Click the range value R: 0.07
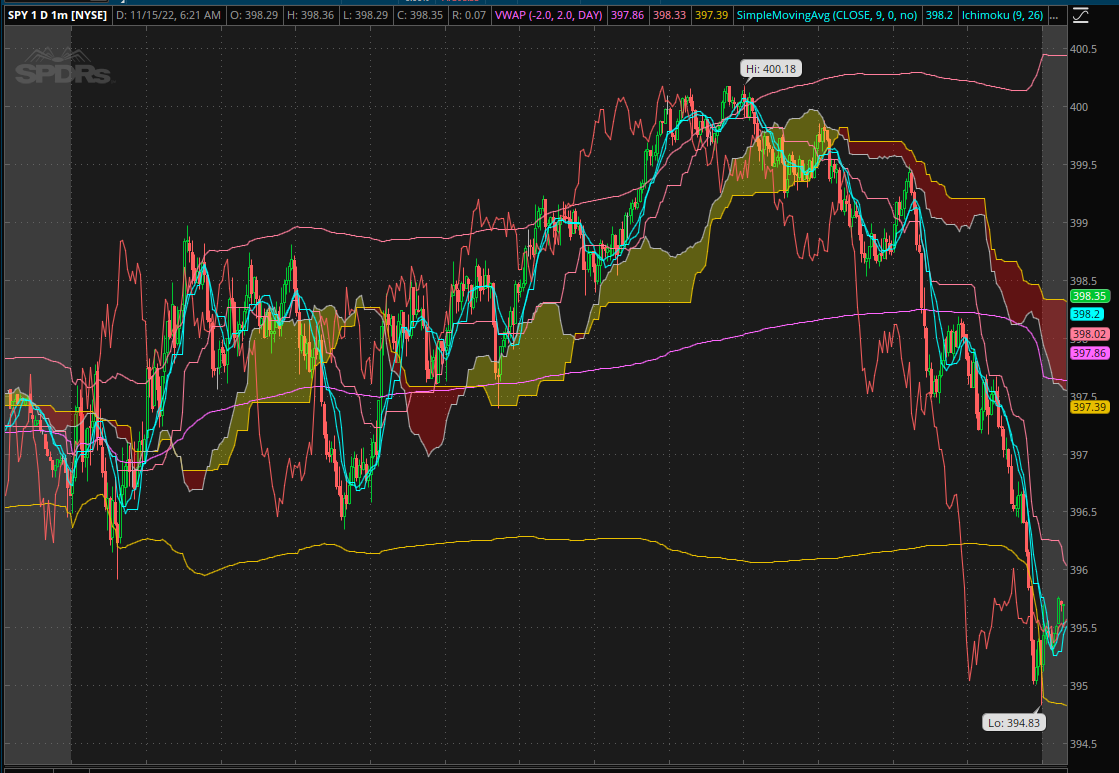The image size is (1119, 773). (469, 15)
